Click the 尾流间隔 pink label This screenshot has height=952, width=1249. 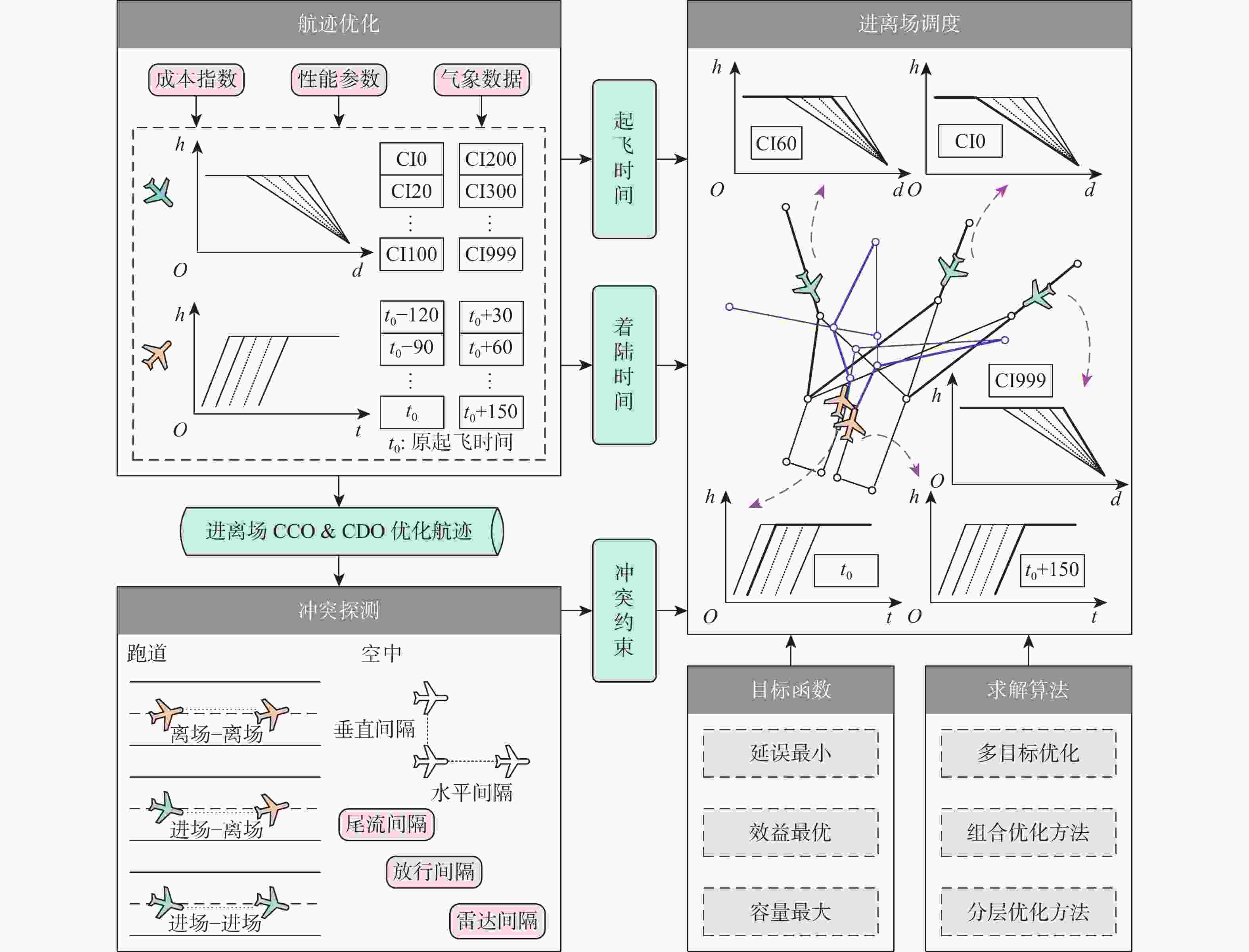click(386, 824)
